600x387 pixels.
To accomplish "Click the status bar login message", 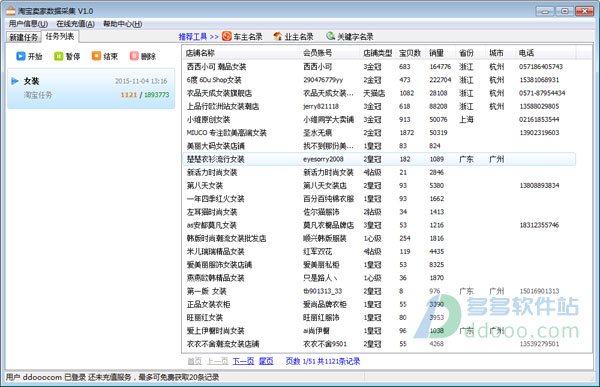I will coord(112,377).
